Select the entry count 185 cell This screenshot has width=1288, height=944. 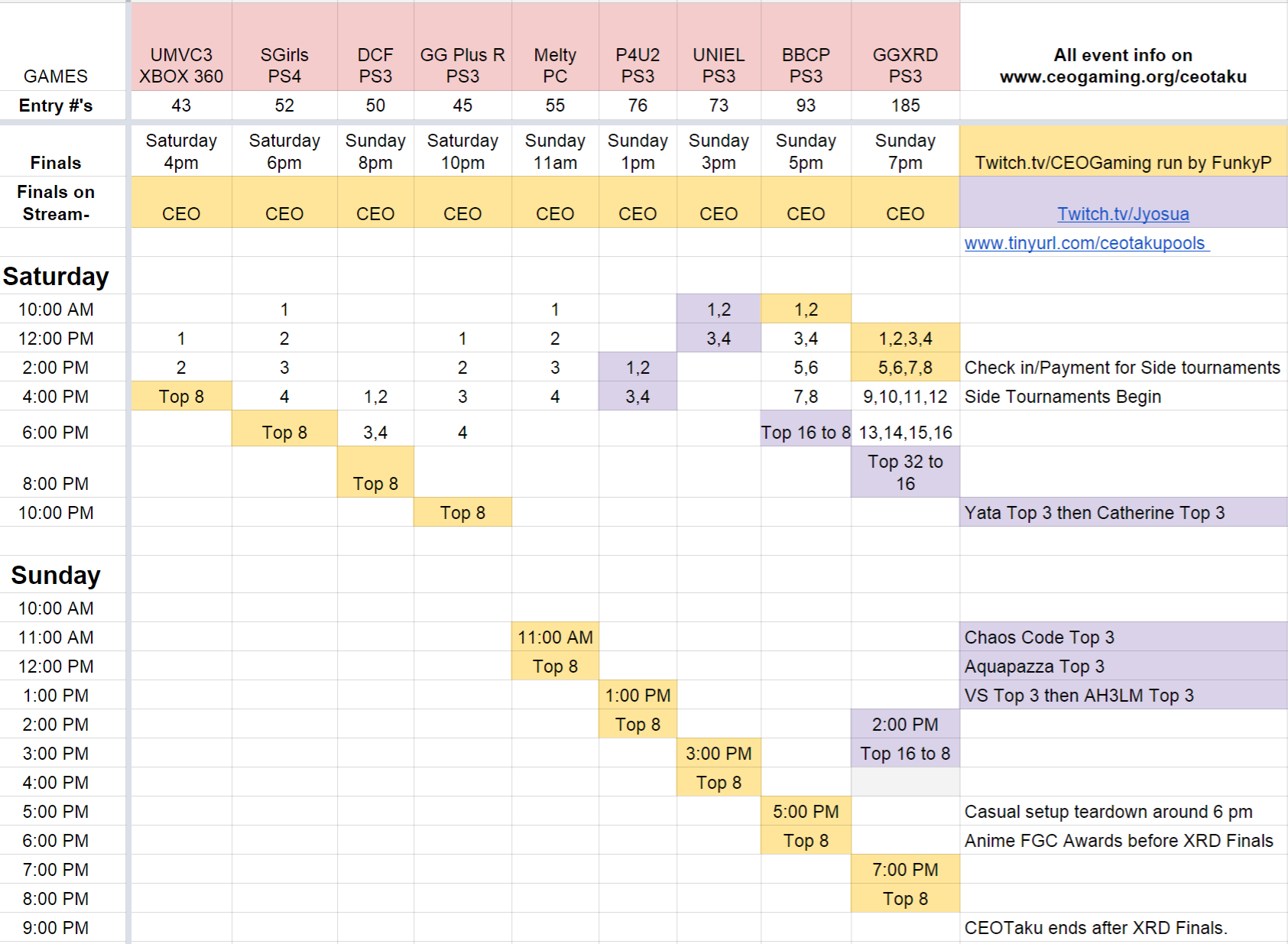[x=904, y=105]
